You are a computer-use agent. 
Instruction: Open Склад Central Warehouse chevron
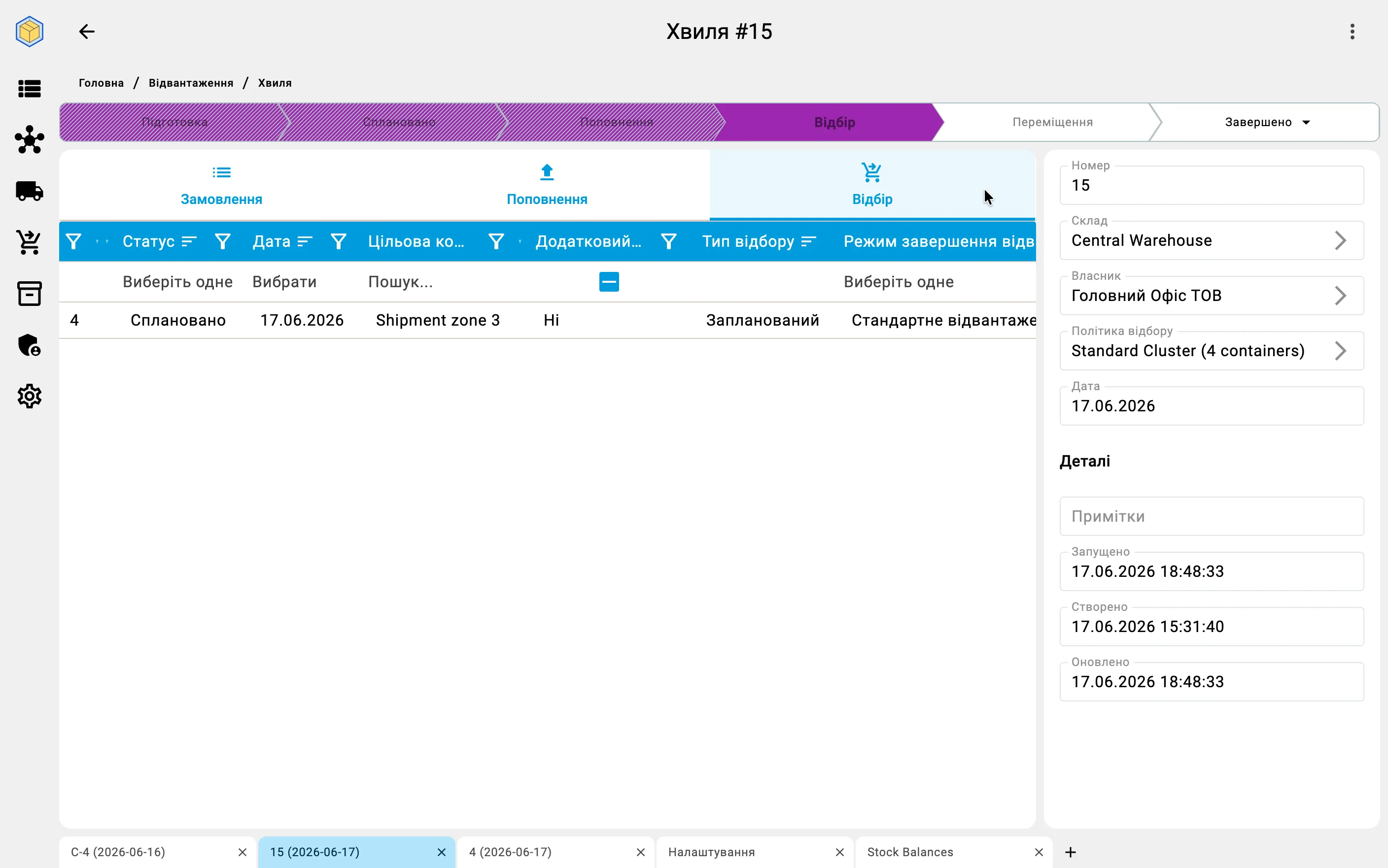pyautogui.click(x=1340, y=240)
